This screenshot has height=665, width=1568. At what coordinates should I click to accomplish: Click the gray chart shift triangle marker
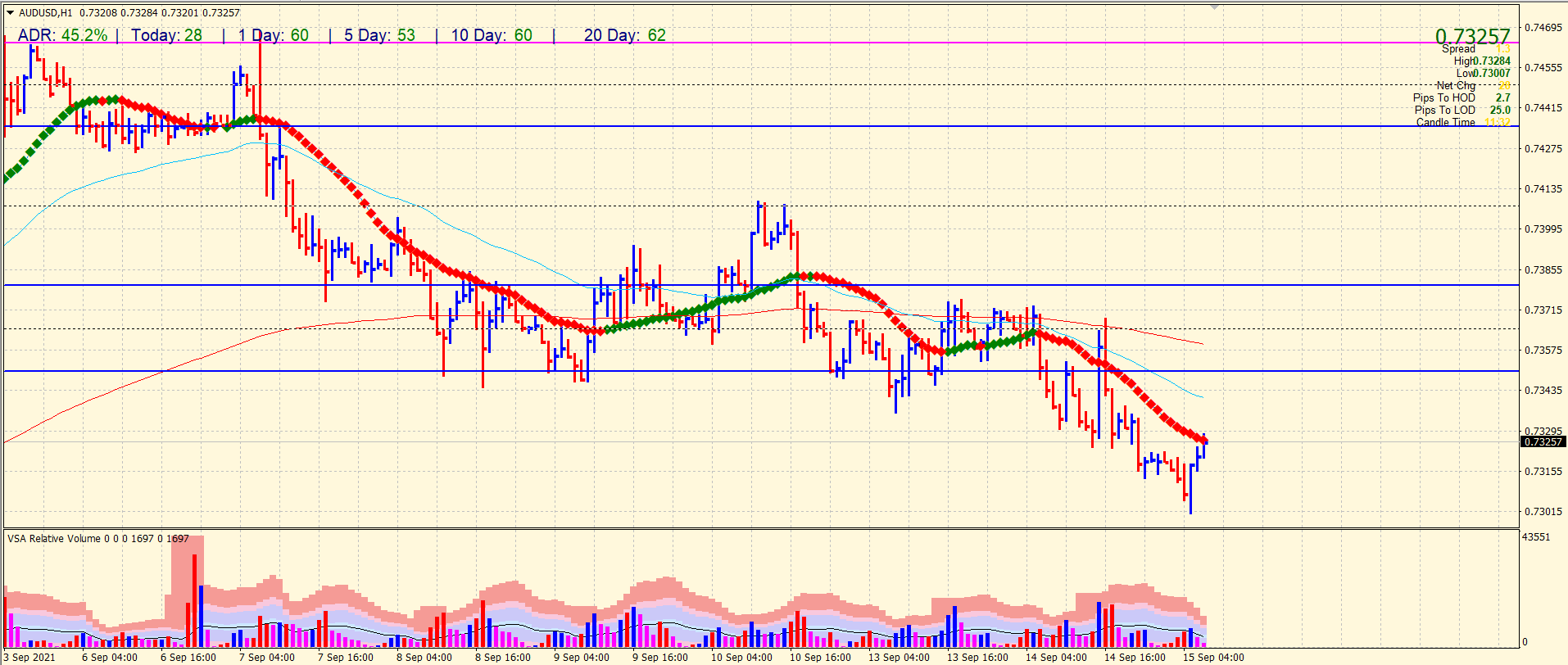(x=1214, y=7)
